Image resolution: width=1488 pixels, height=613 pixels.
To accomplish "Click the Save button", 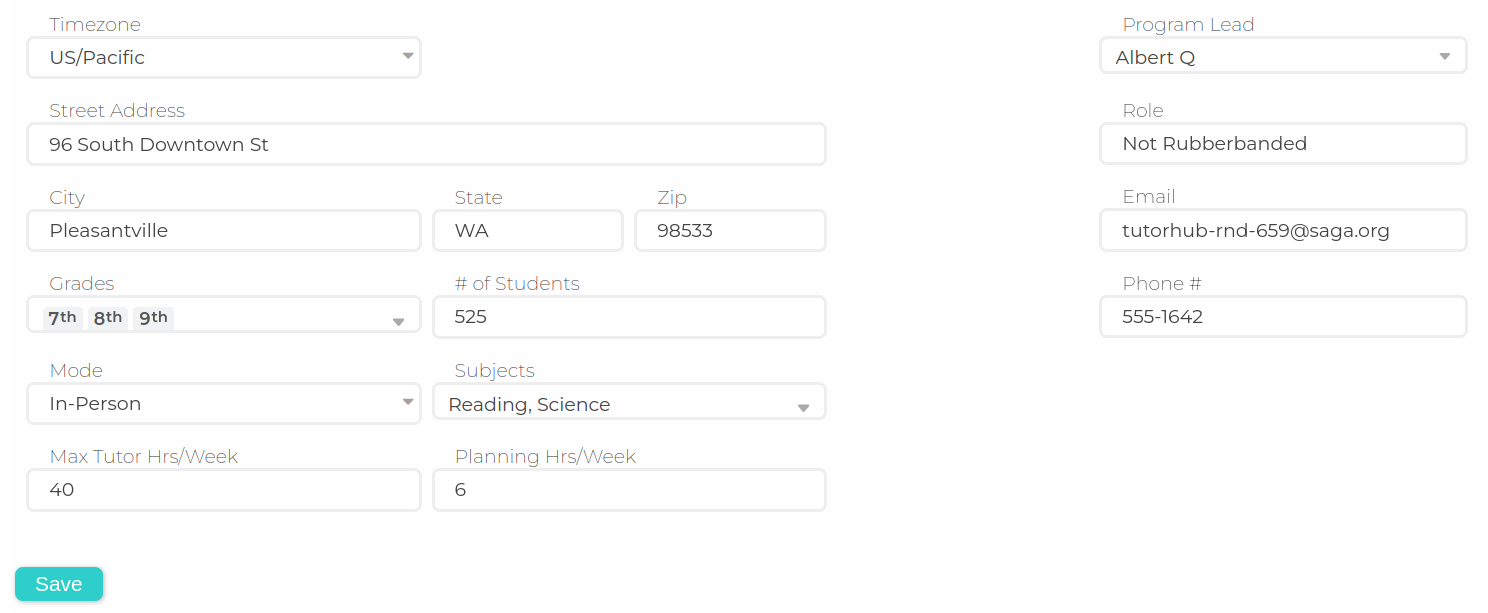I will point(58,584).
